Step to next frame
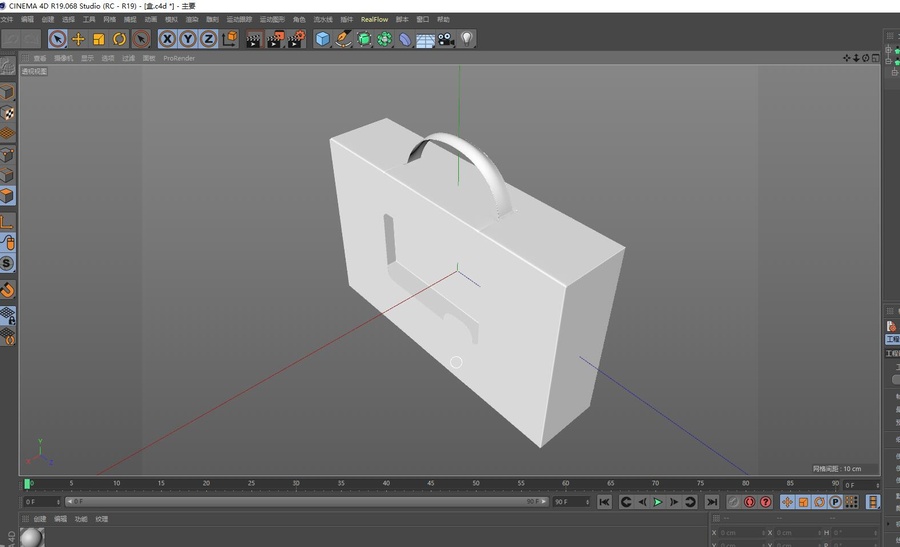This screenshot has height=547, width=900. (674, 502)
